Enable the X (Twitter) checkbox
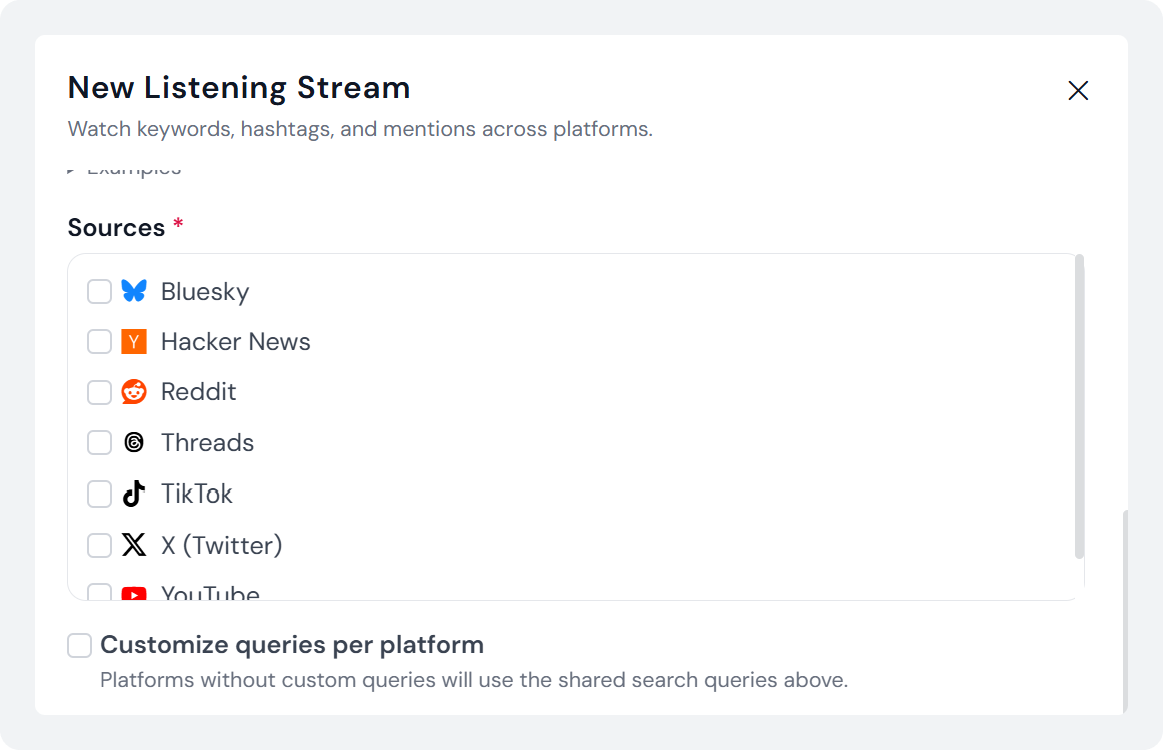 point(99,545)
